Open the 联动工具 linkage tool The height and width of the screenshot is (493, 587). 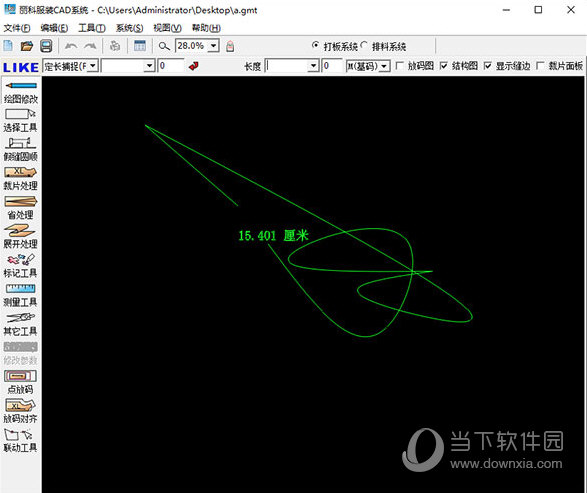point(21,441)
